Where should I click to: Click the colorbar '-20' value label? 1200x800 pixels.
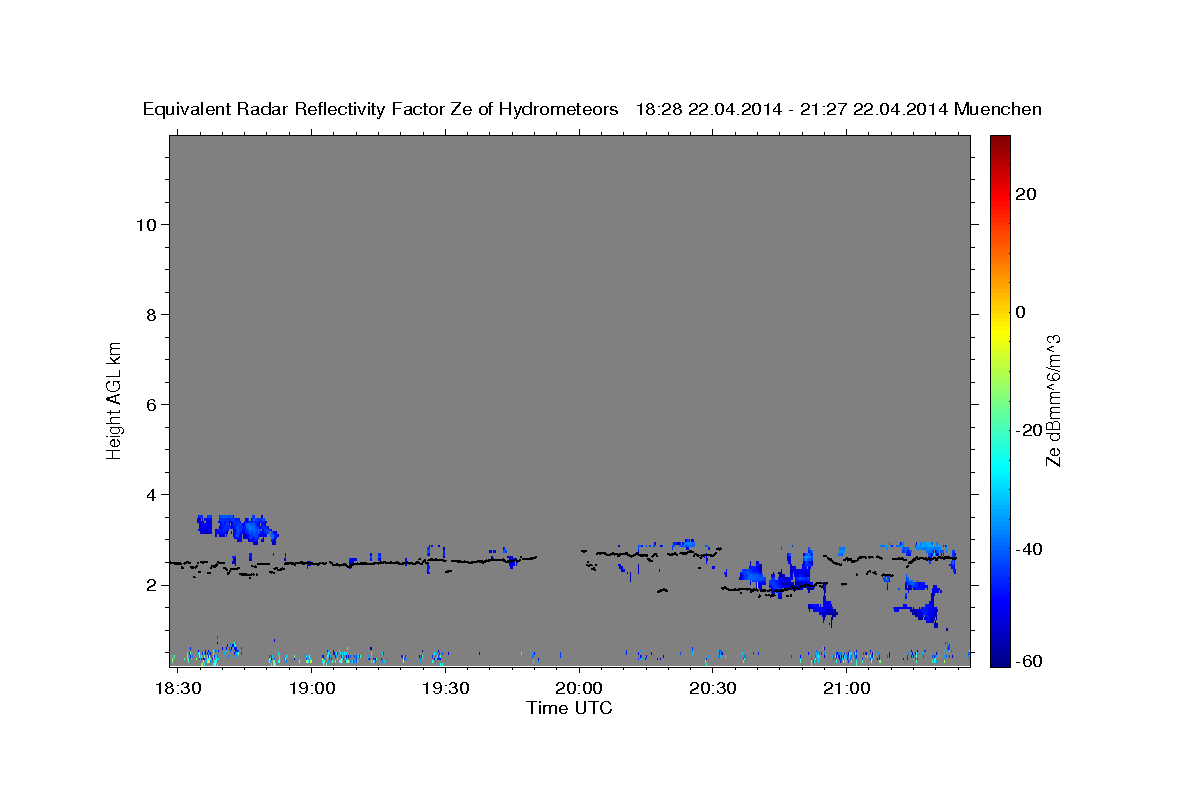tap(1027, 430)
